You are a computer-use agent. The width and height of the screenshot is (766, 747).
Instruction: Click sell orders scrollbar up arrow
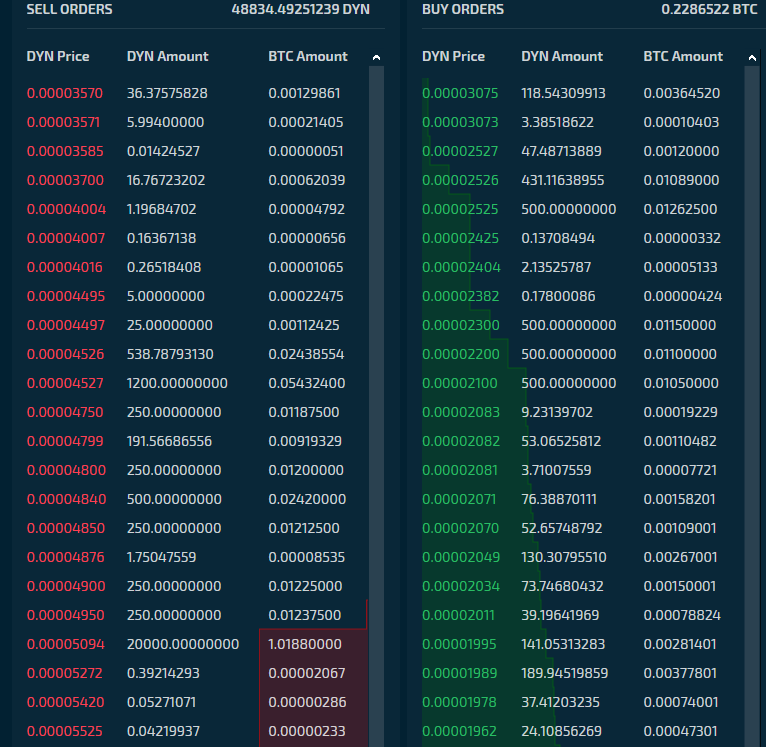coord(376,57)
